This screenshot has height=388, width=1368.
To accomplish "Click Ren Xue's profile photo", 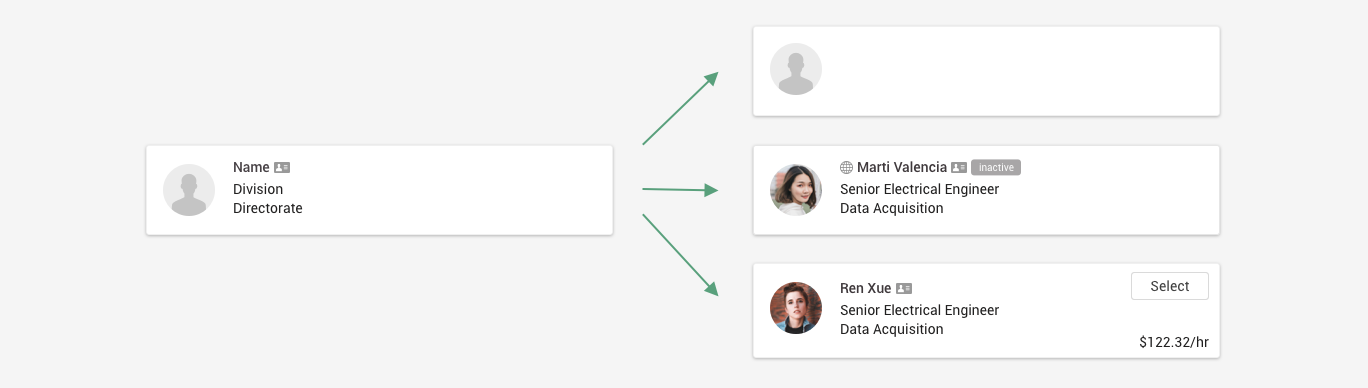I will pos(796,308).
